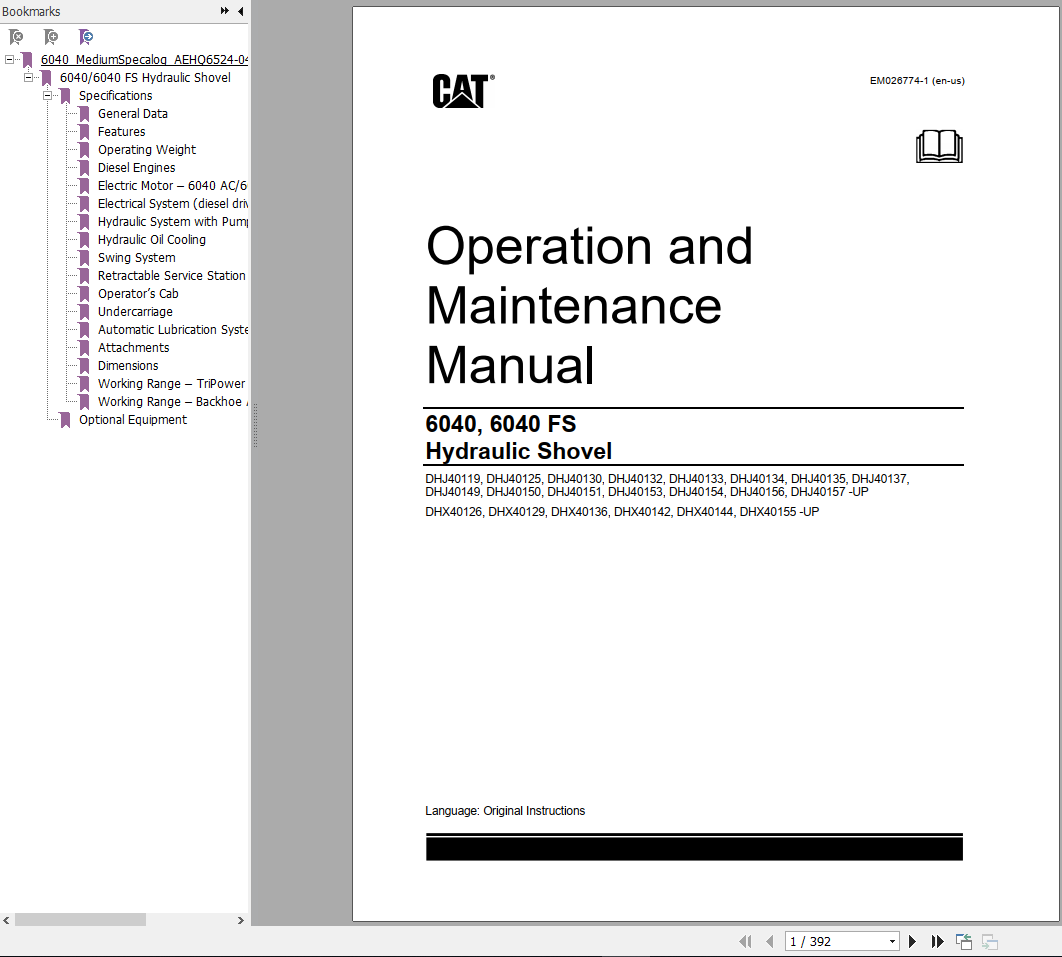1062x957 pixels.
Task: Select the Specifications bookmark
Action: 115,95
